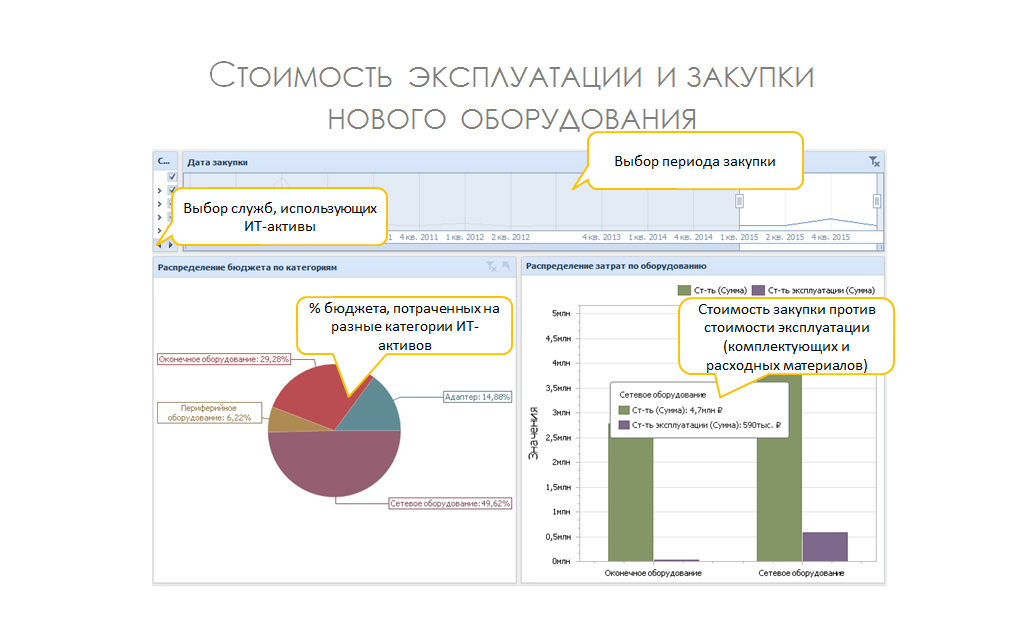This screenshot has height=626, width=1024.
Task: Click the 2 кв. 2012 timeline label
Action: (511, 238)
